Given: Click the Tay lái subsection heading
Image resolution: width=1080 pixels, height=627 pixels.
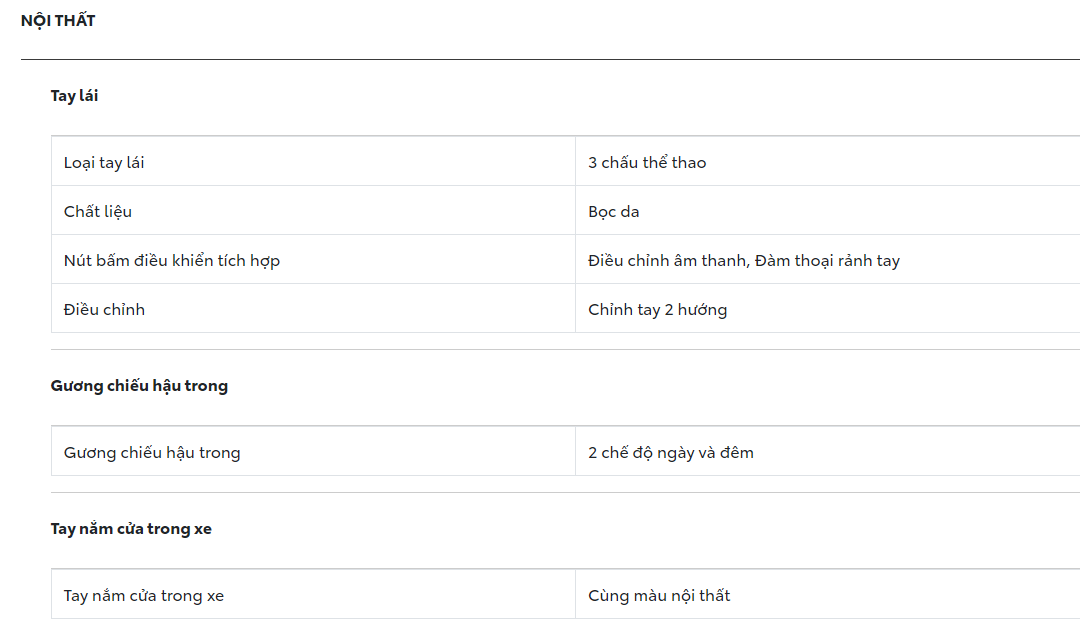Looking at the screenshot, I should coord(74,96).
